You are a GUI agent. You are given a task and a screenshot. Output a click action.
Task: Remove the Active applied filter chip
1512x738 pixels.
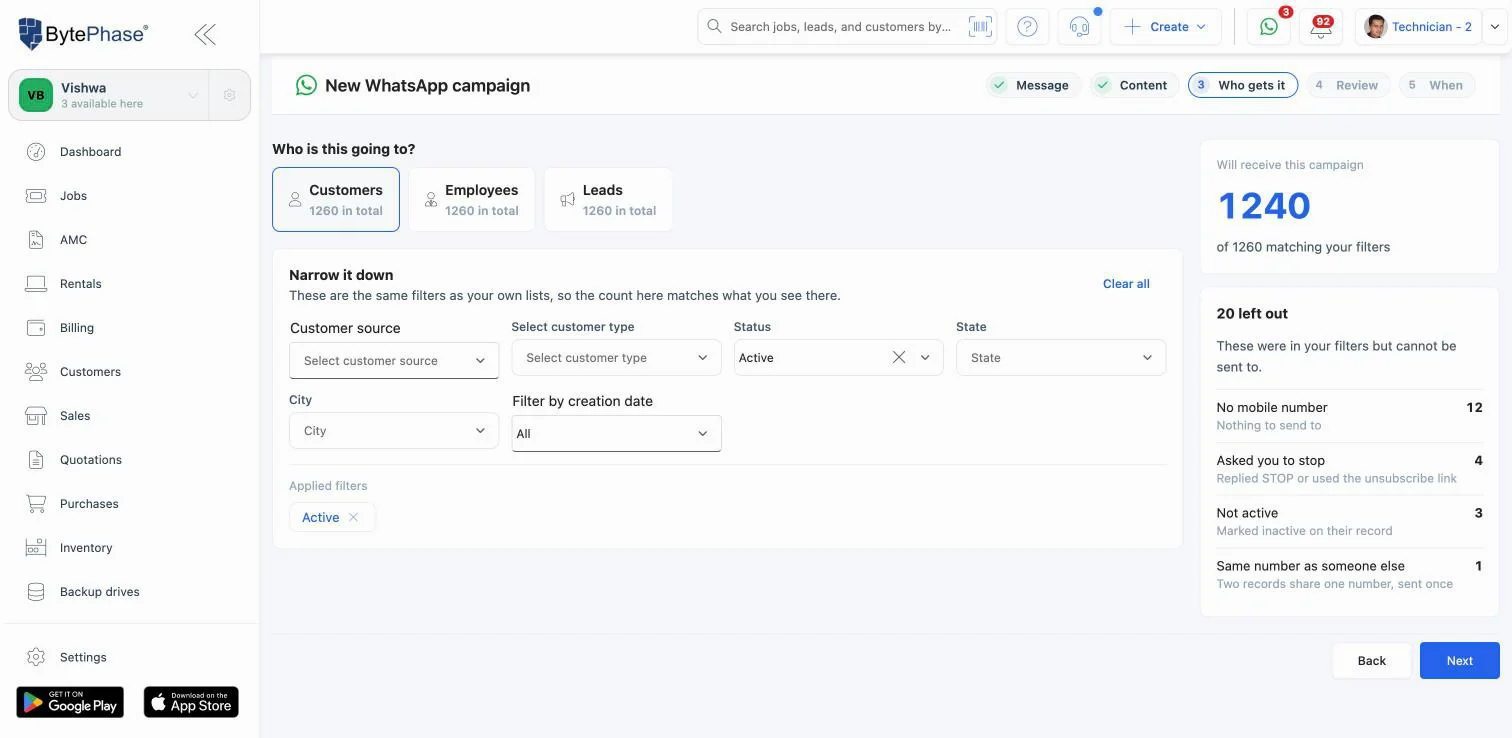(353, 517)
